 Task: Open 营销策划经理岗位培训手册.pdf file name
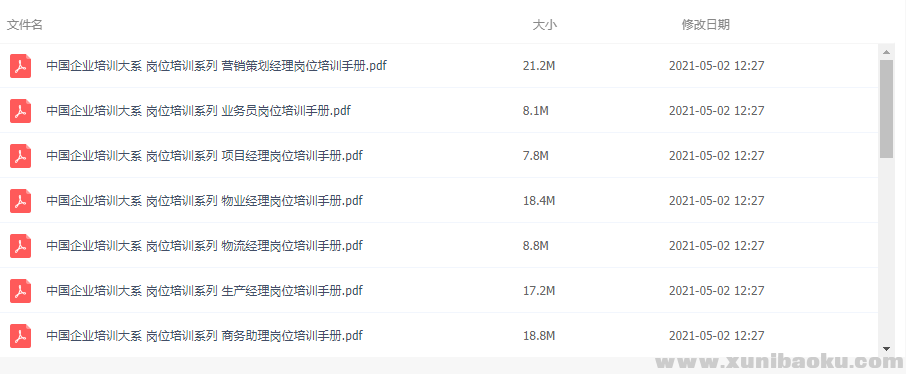(216, 66)
